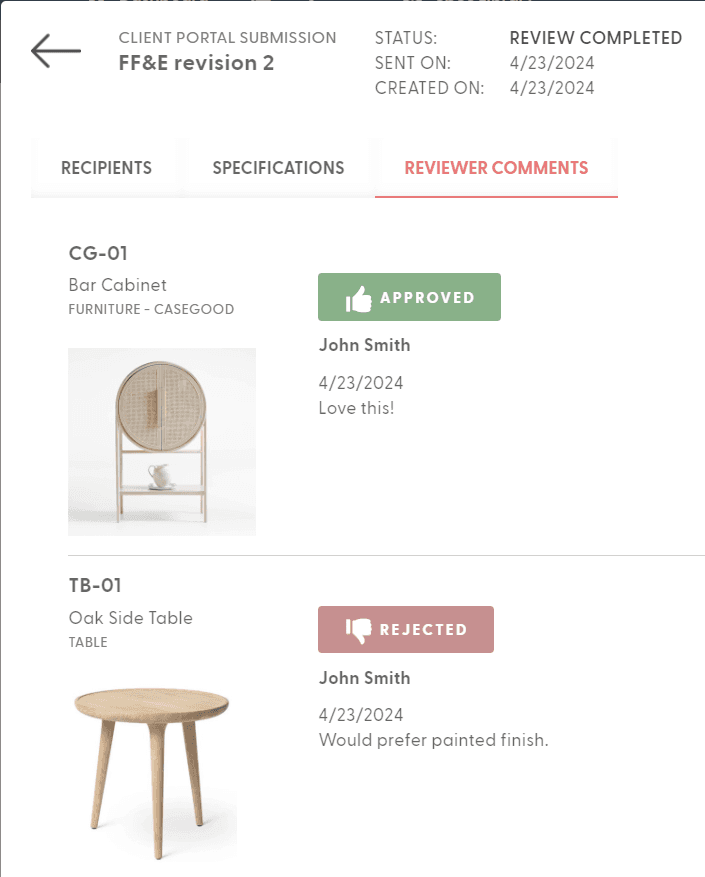The width and height of the screenshot is (705, 877).
Task: Click the REVIEW COMPLETED status text
Action: pyautogui.click(x=595, y=37)
